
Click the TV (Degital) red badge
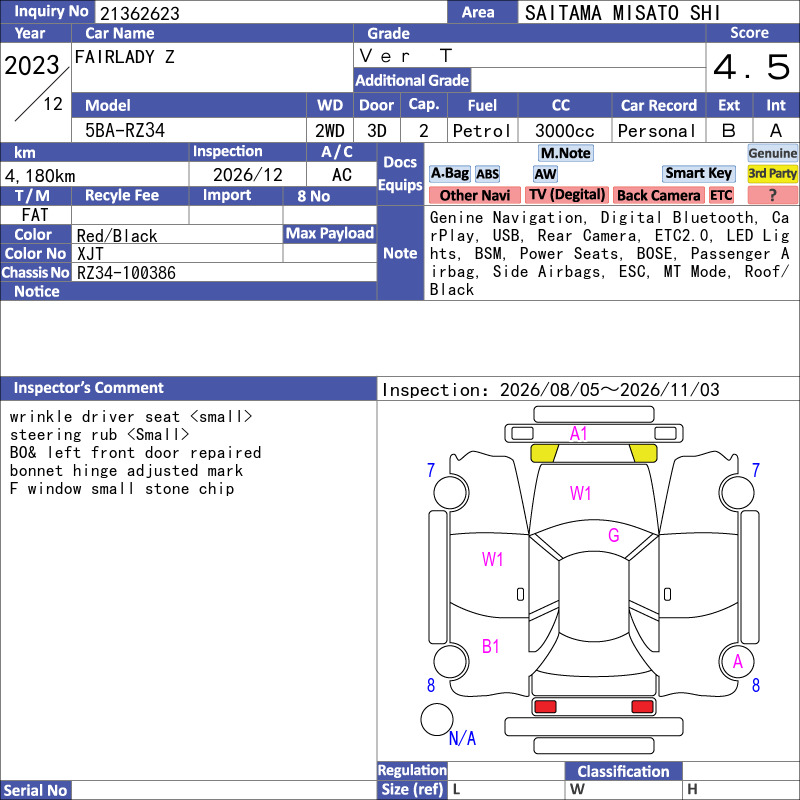(x=567, y=195)
